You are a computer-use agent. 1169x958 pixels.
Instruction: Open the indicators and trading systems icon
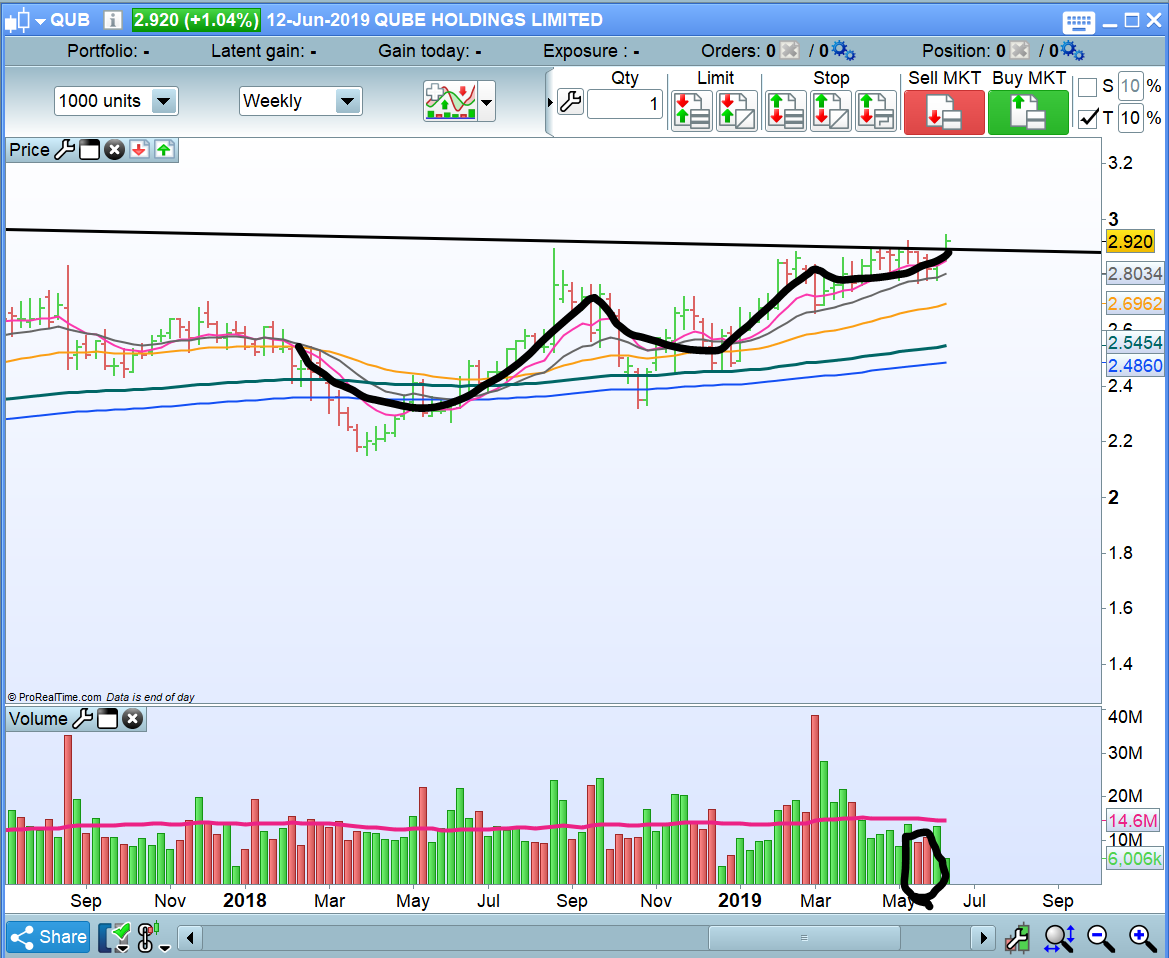click(x=450, y=101)
